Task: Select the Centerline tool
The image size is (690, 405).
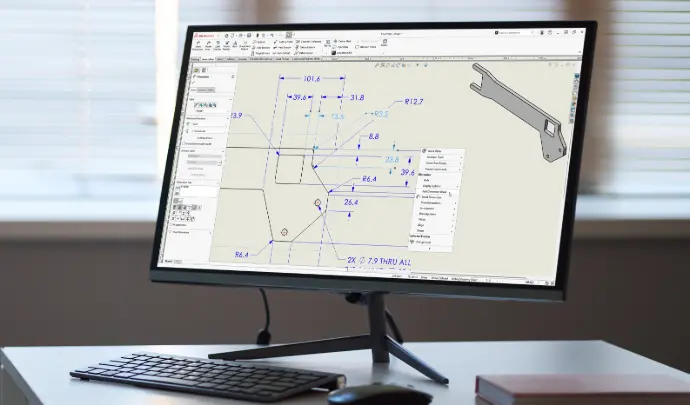Action: click(341, 47)
